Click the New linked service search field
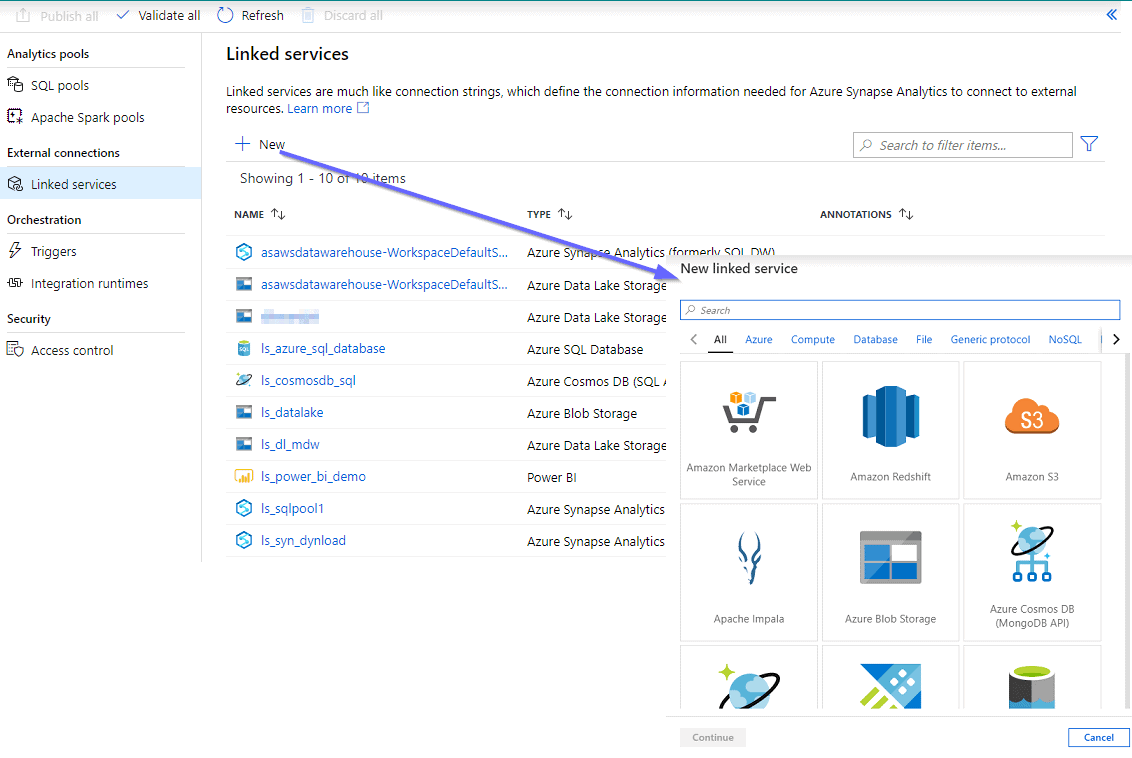This screenshot has height=758, width=1132. pos(899,309)
